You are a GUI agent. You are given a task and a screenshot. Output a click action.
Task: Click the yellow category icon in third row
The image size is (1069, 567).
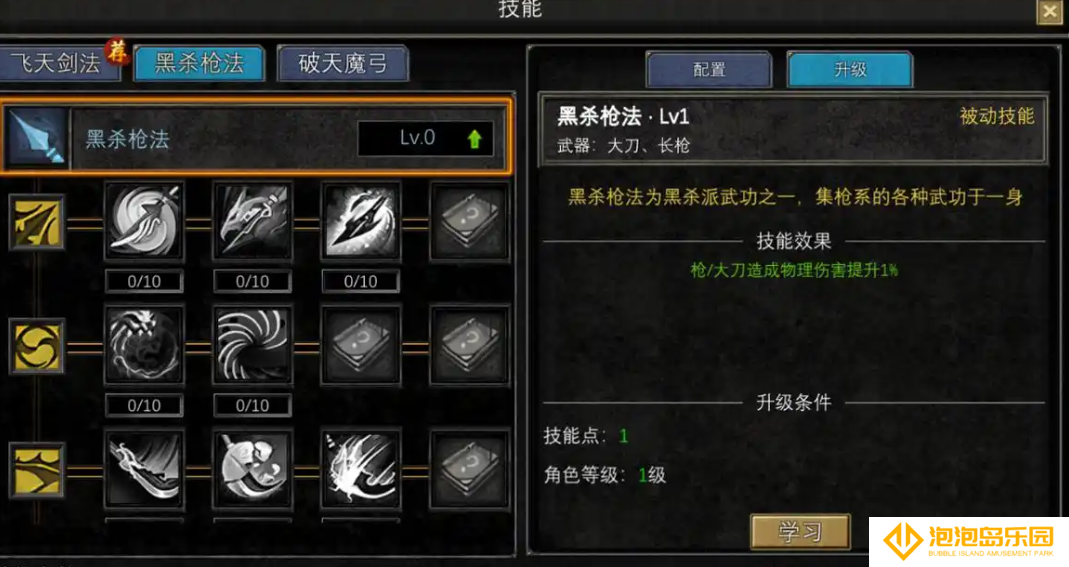tap(37, 470)
